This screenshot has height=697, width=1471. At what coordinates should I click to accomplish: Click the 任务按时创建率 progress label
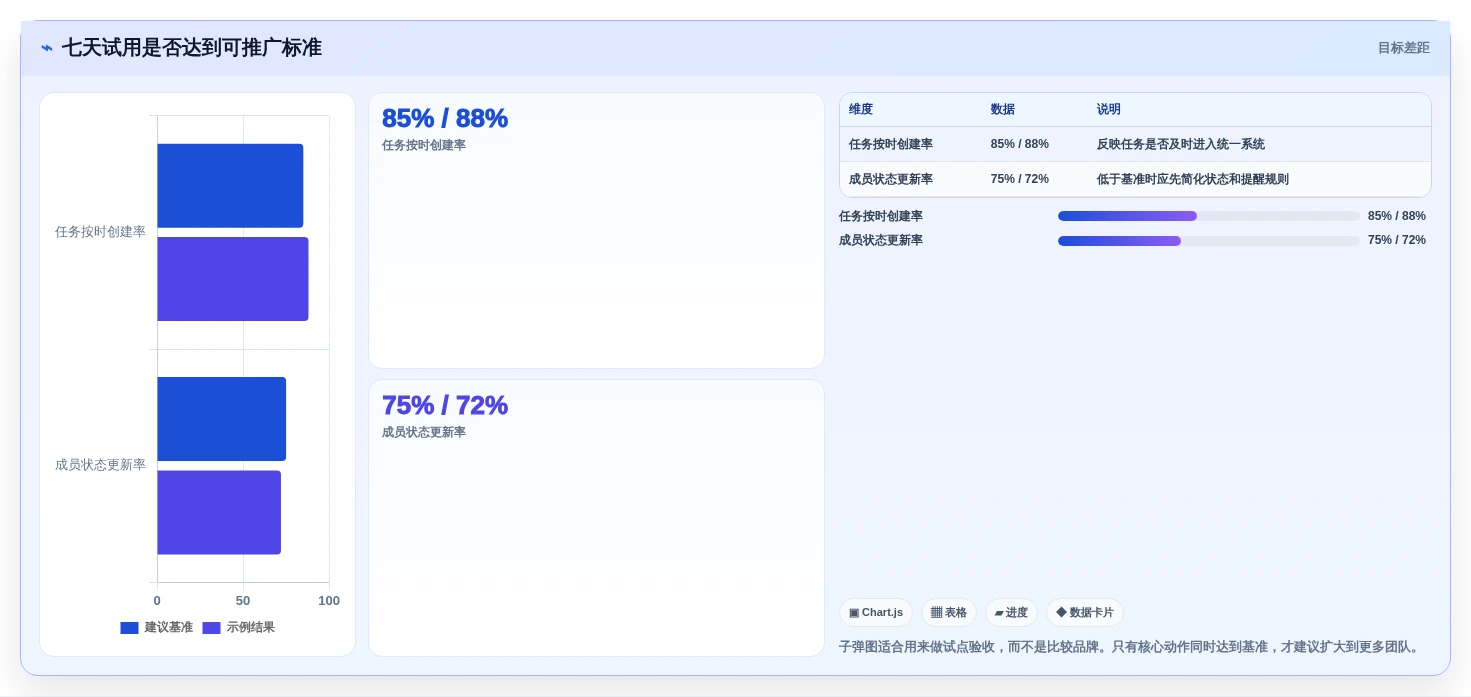tap(881, 217)
